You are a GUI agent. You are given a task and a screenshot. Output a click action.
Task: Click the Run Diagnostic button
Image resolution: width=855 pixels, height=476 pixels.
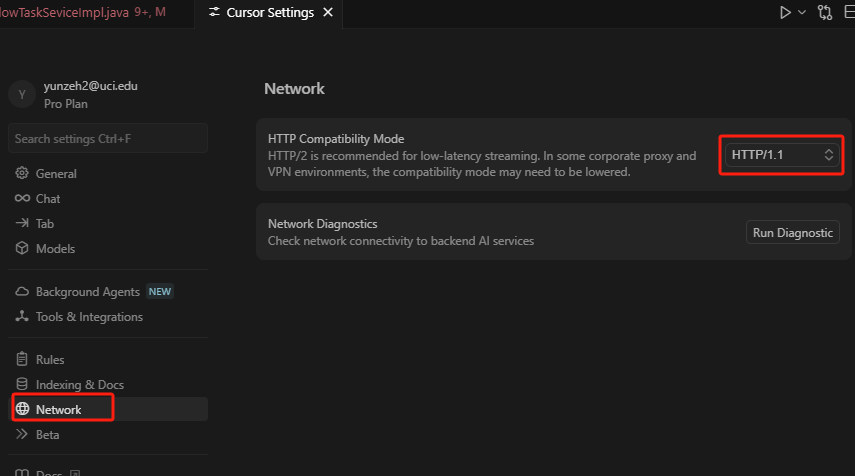coord(793,233)
